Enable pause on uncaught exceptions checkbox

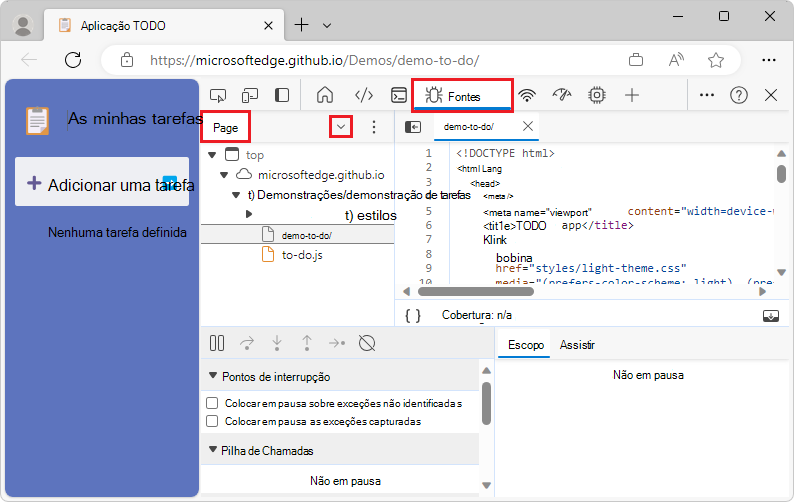tap(212, 404)
